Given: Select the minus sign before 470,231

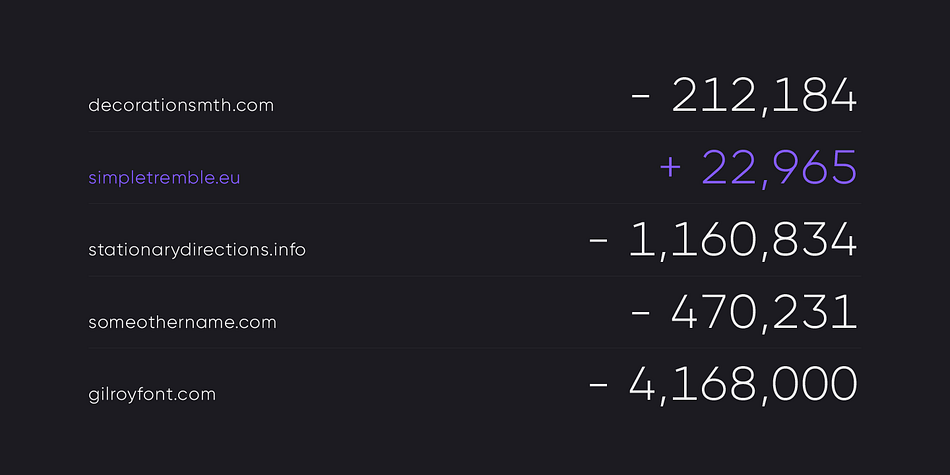Looking at the screenshot, I should point(640,312).
